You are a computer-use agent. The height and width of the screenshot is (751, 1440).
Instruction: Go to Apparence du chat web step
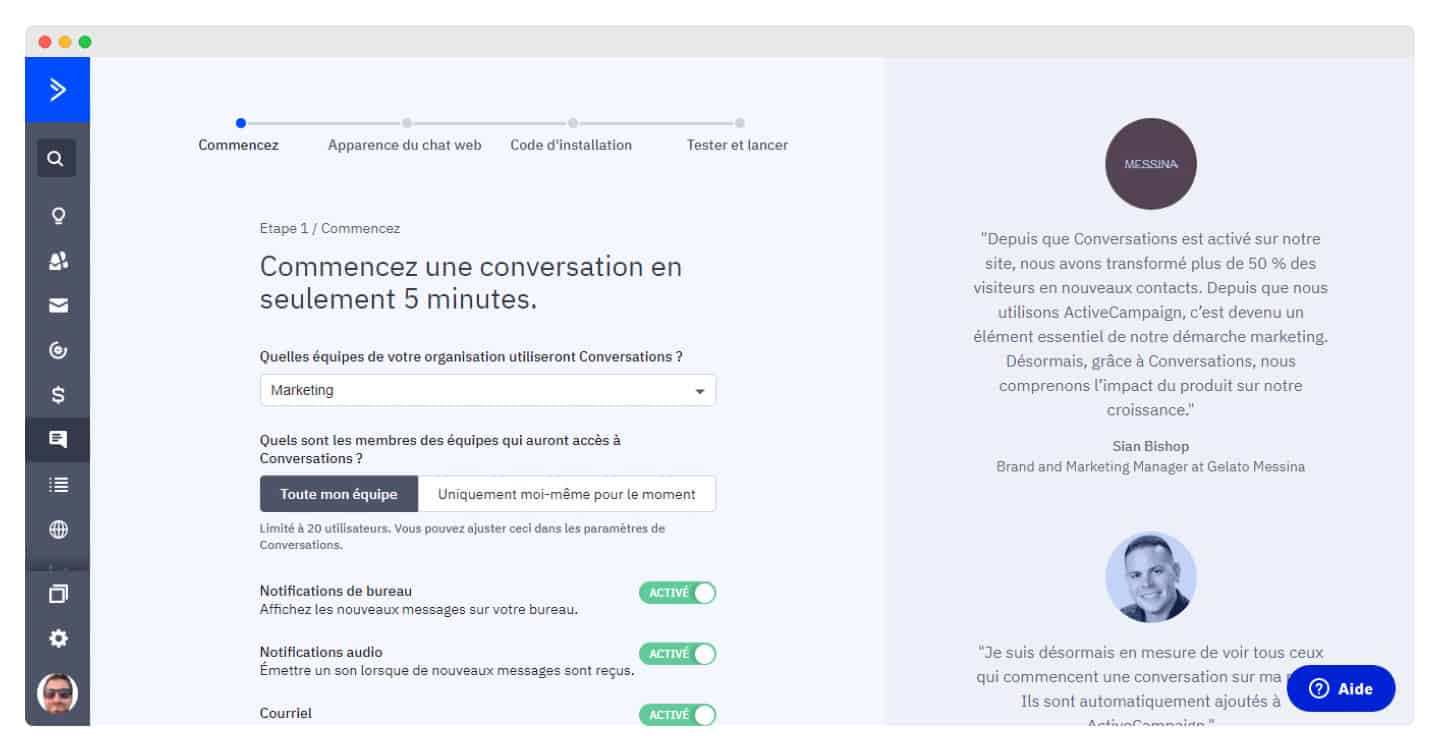[405, 145]
